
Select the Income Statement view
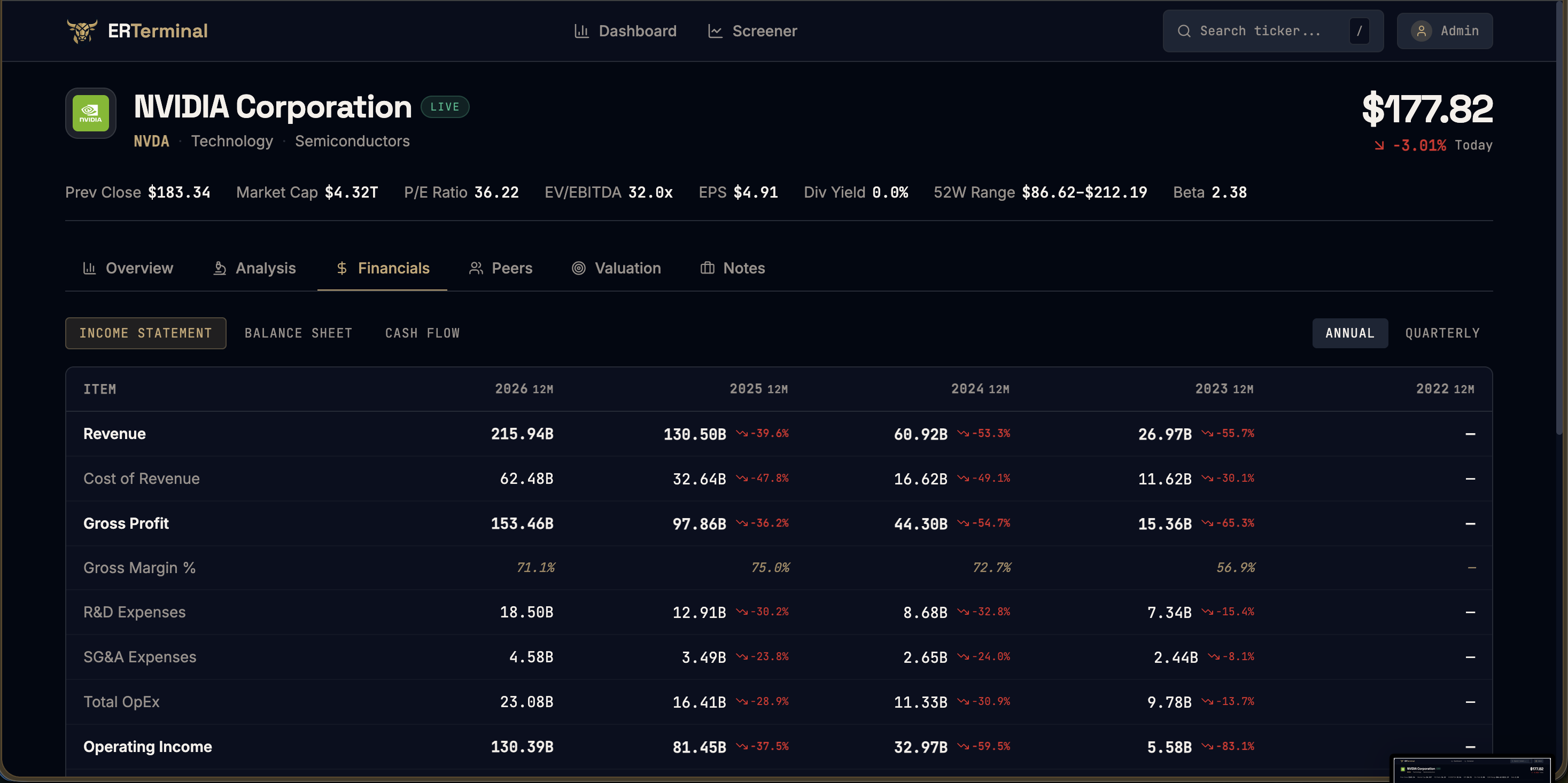(145, 333)
